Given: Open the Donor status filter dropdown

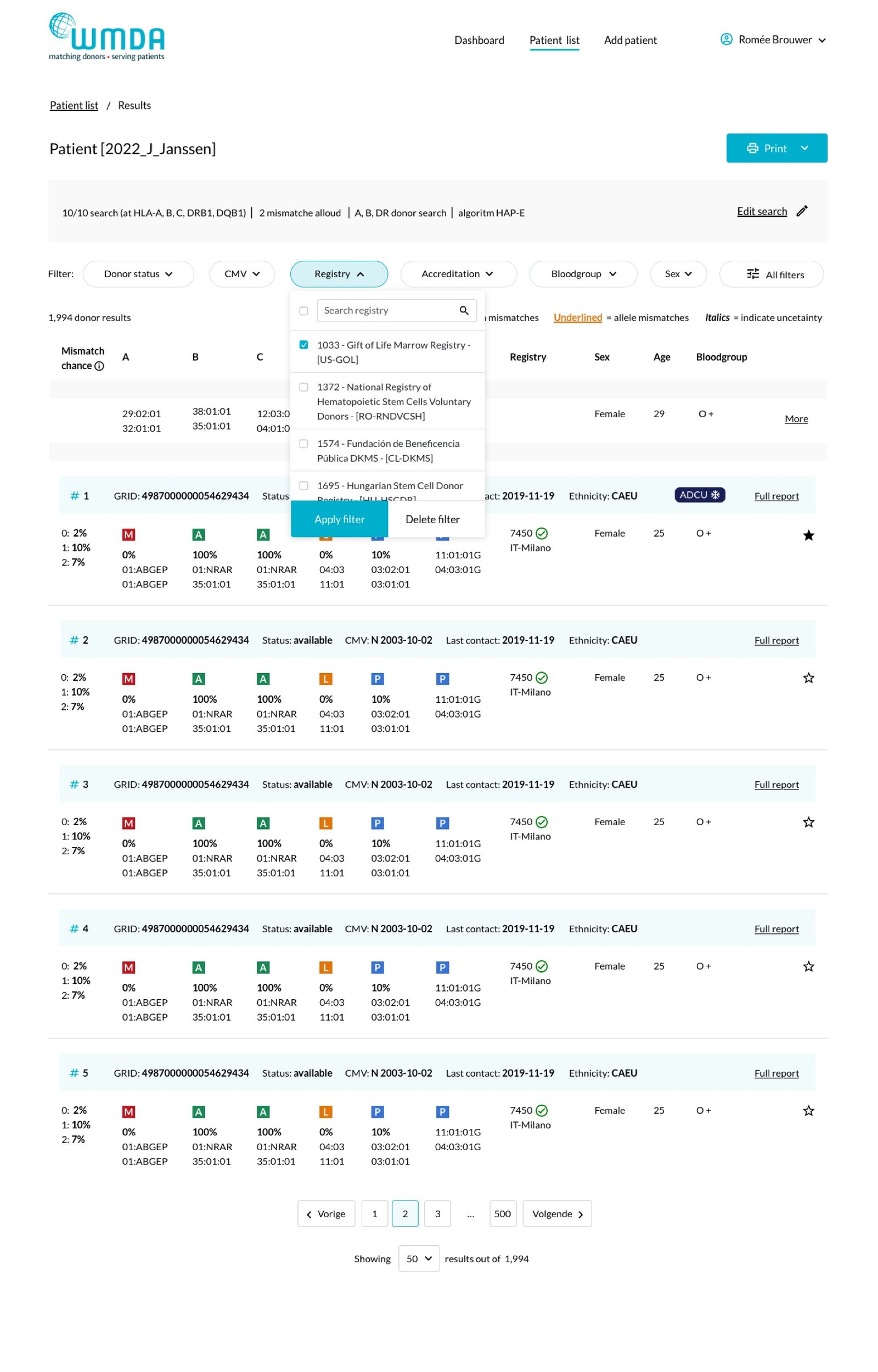Looking at the screenshot, I should click(138, 275).
